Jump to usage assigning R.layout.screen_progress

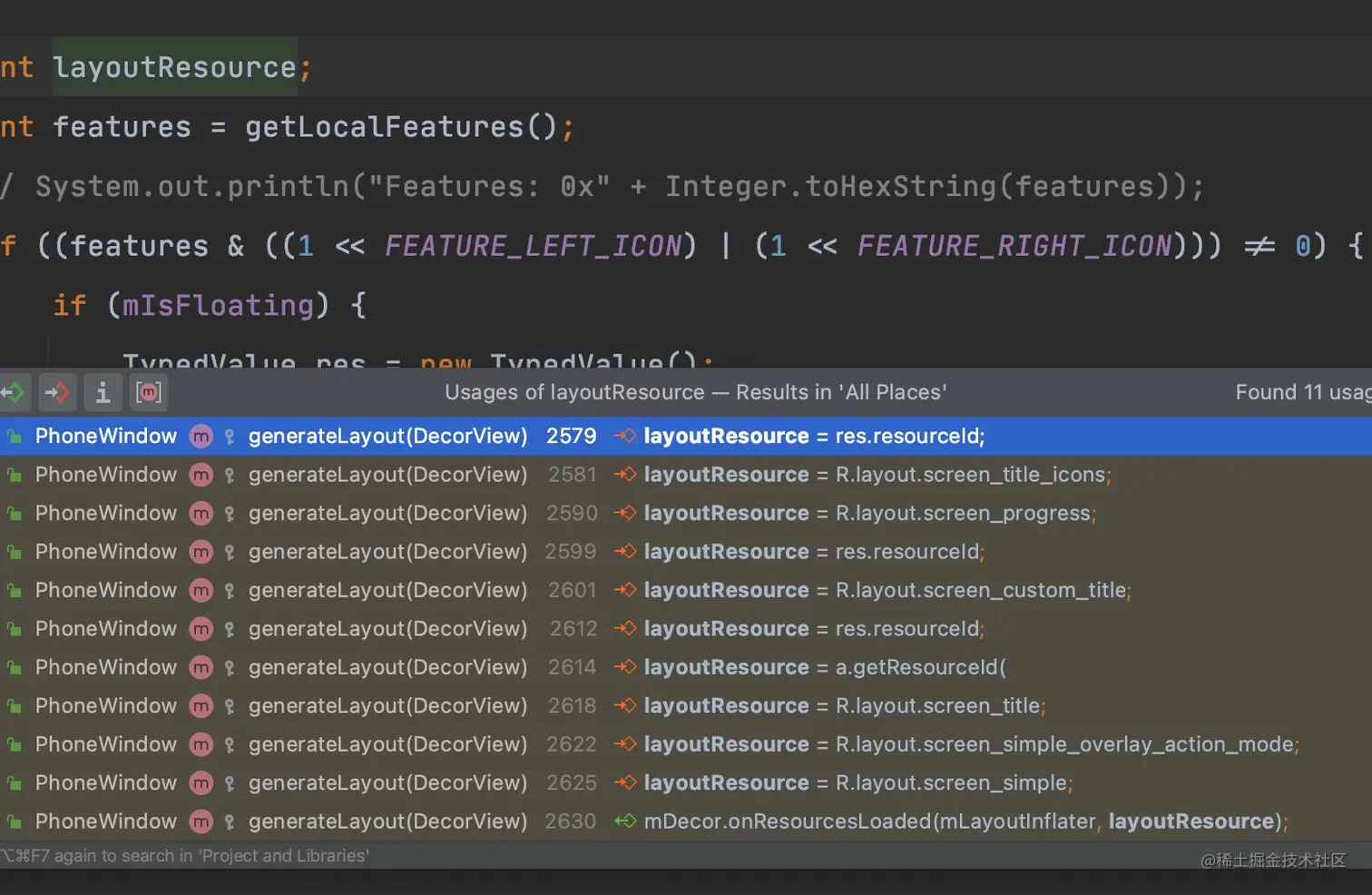686,513
